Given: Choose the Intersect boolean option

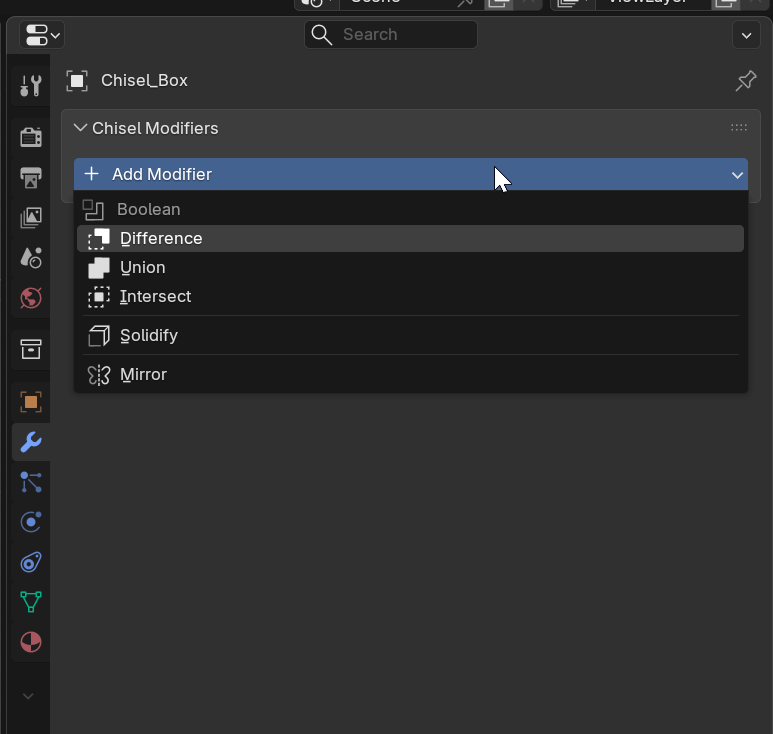Looking at the screenshot, I should point(410,297).
